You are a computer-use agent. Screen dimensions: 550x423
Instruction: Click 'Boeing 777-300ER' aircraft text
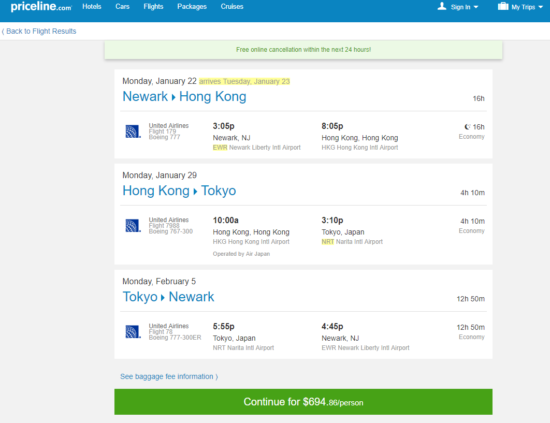[175, 337]
